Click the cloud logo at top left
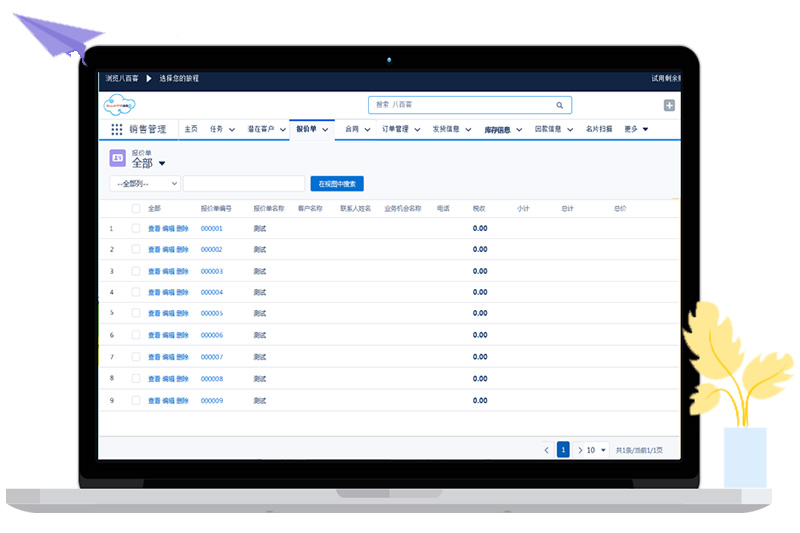This screenshot has width=800, height=533. click(119, 105)
